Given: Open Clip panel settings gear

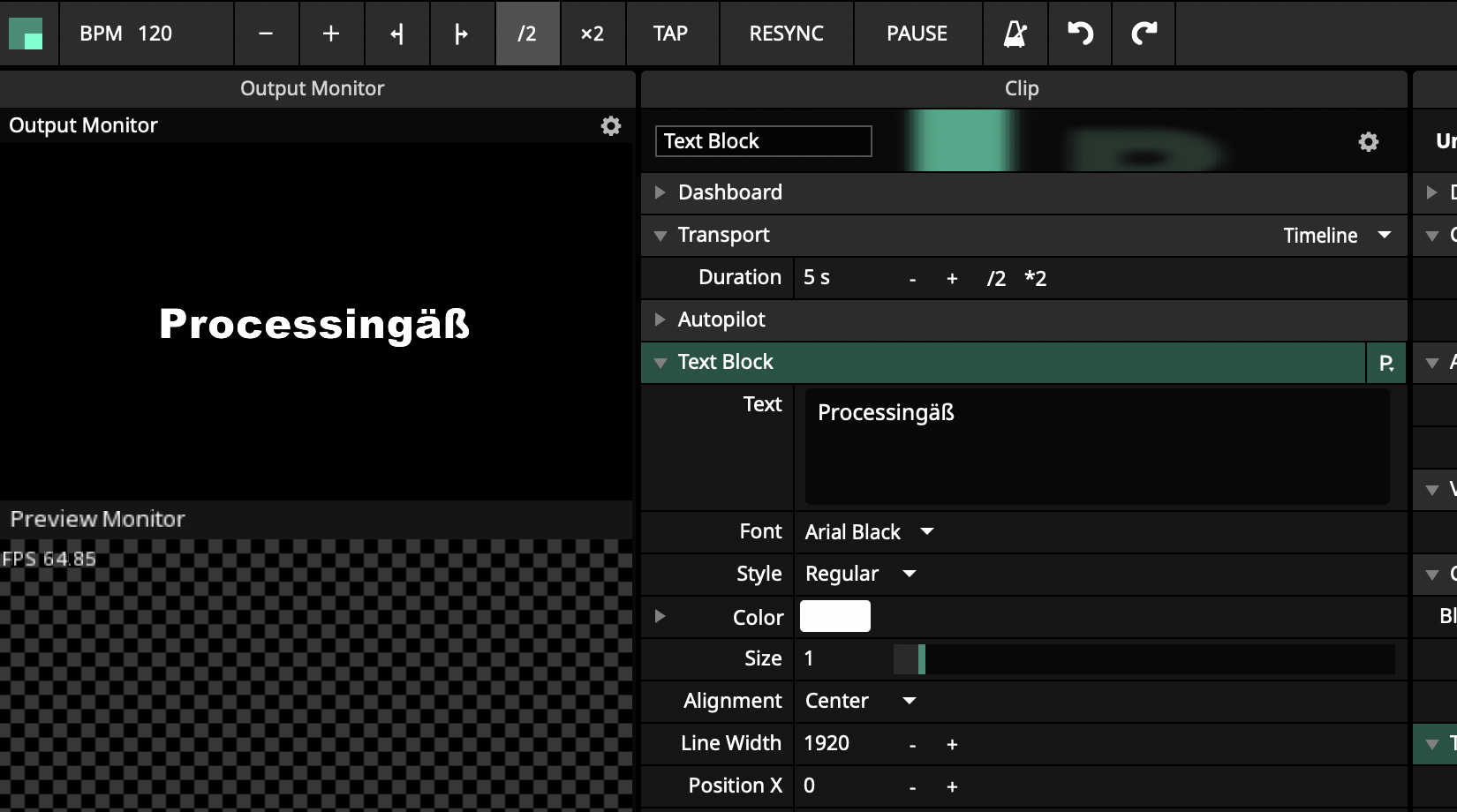Looking at the screenshot, I should tap(1368, 142).
